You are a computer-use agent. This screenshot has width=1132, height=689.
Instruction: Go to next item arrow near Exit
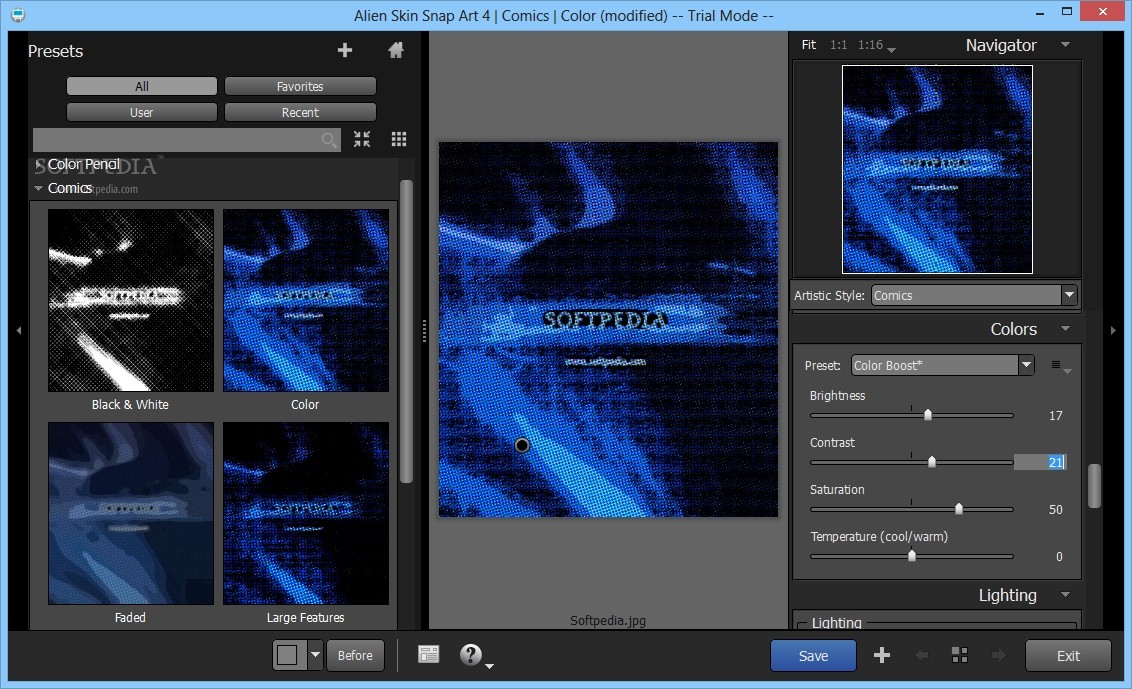click(x=998, y=655)
